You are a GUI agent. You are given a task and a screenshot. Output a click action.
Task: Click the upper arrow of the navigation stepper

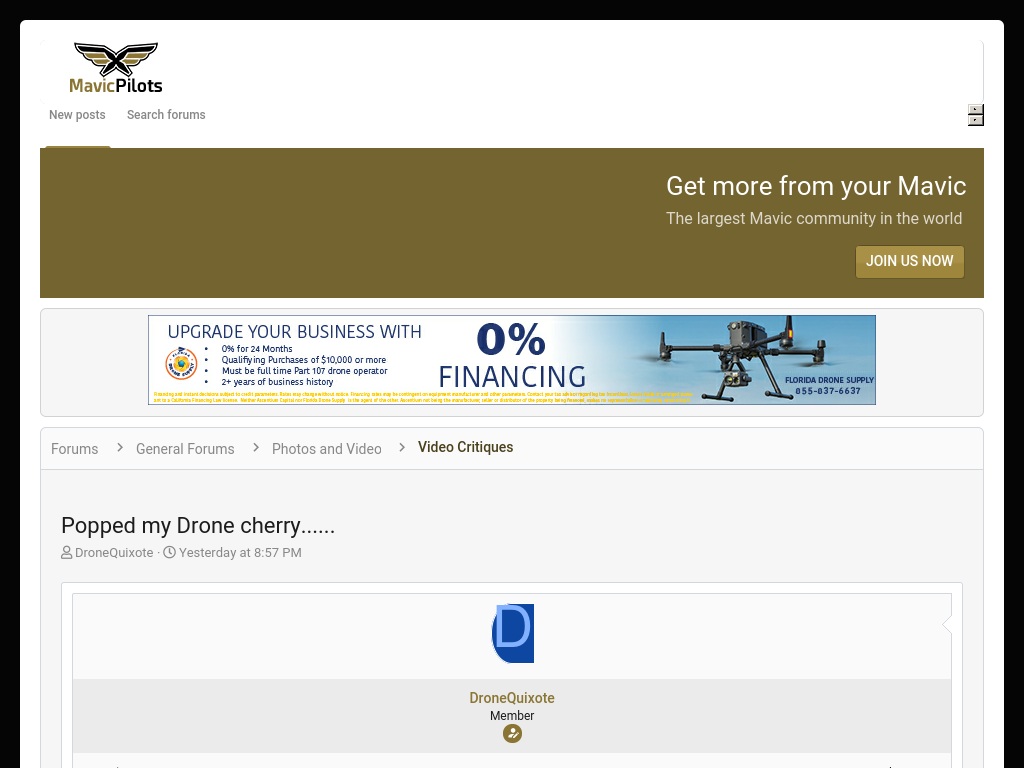click(976, 110)
